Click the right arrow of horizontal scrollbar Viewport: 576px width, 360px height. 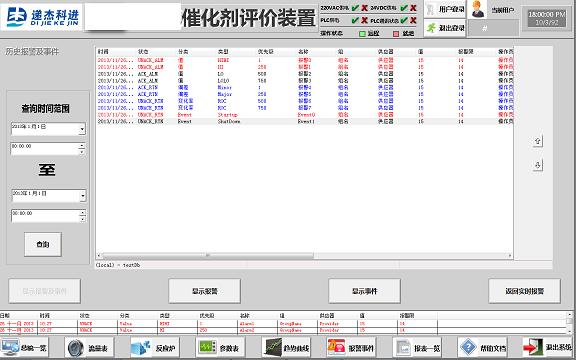pos(510,255)
